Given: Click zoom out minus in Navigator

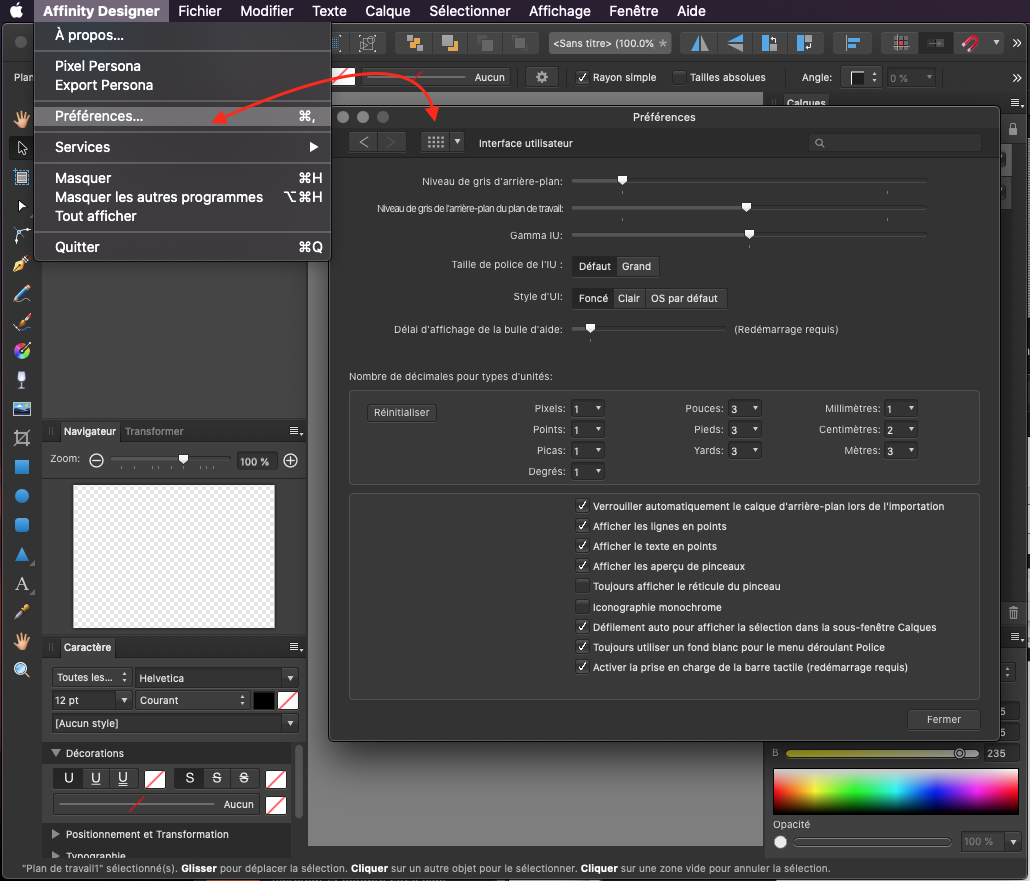Looking at the screenshot, I should [x=97, y=461].
